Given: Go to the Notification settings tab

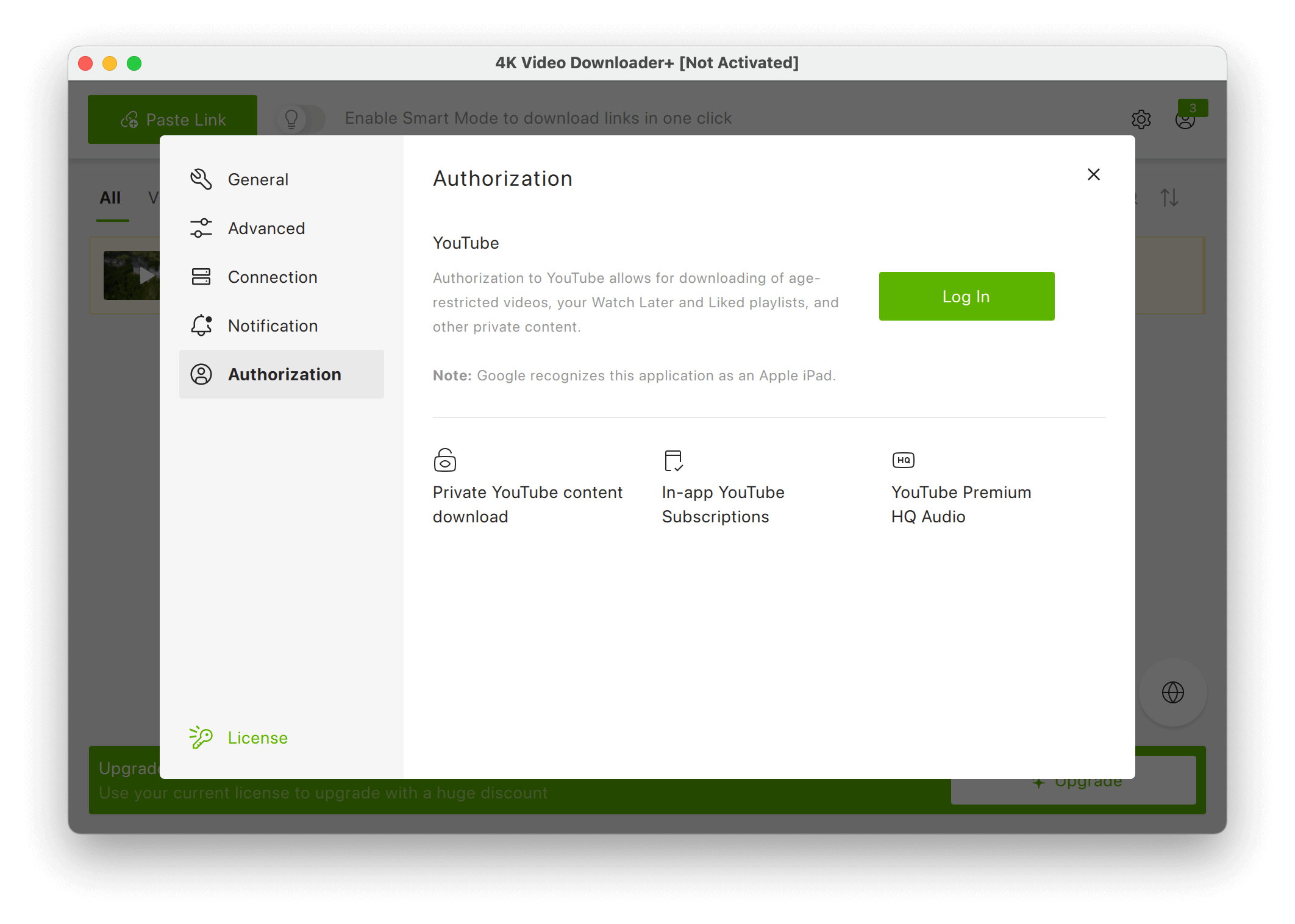Looking at the screenshot, I should click(x=281, y=325).
